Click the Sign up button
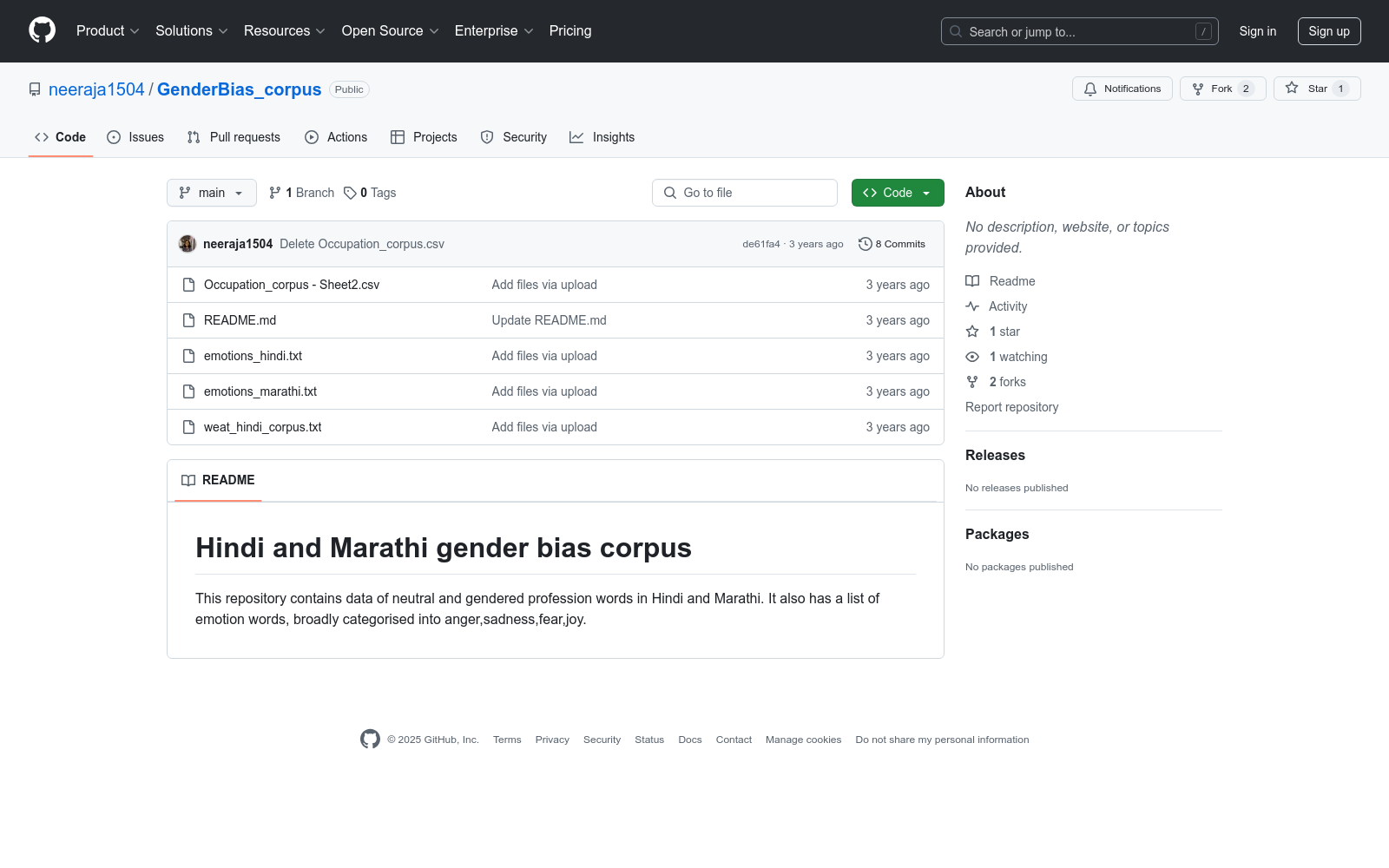The image size is (1389, 868). pos(1329,31)
